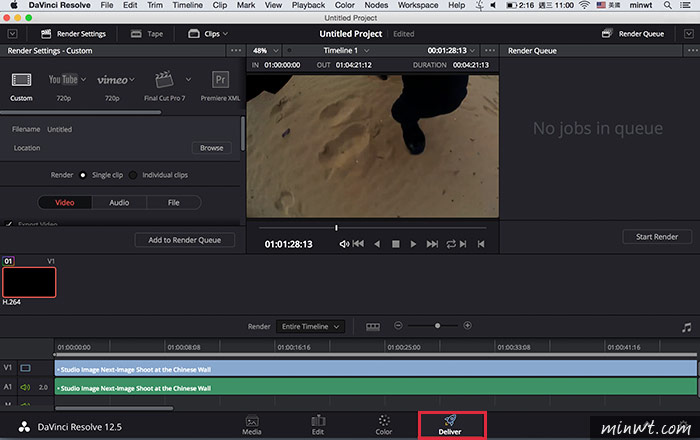
Task: Open the Render Settings panel button
Action: pyautogui.click(x=73, y=34)
